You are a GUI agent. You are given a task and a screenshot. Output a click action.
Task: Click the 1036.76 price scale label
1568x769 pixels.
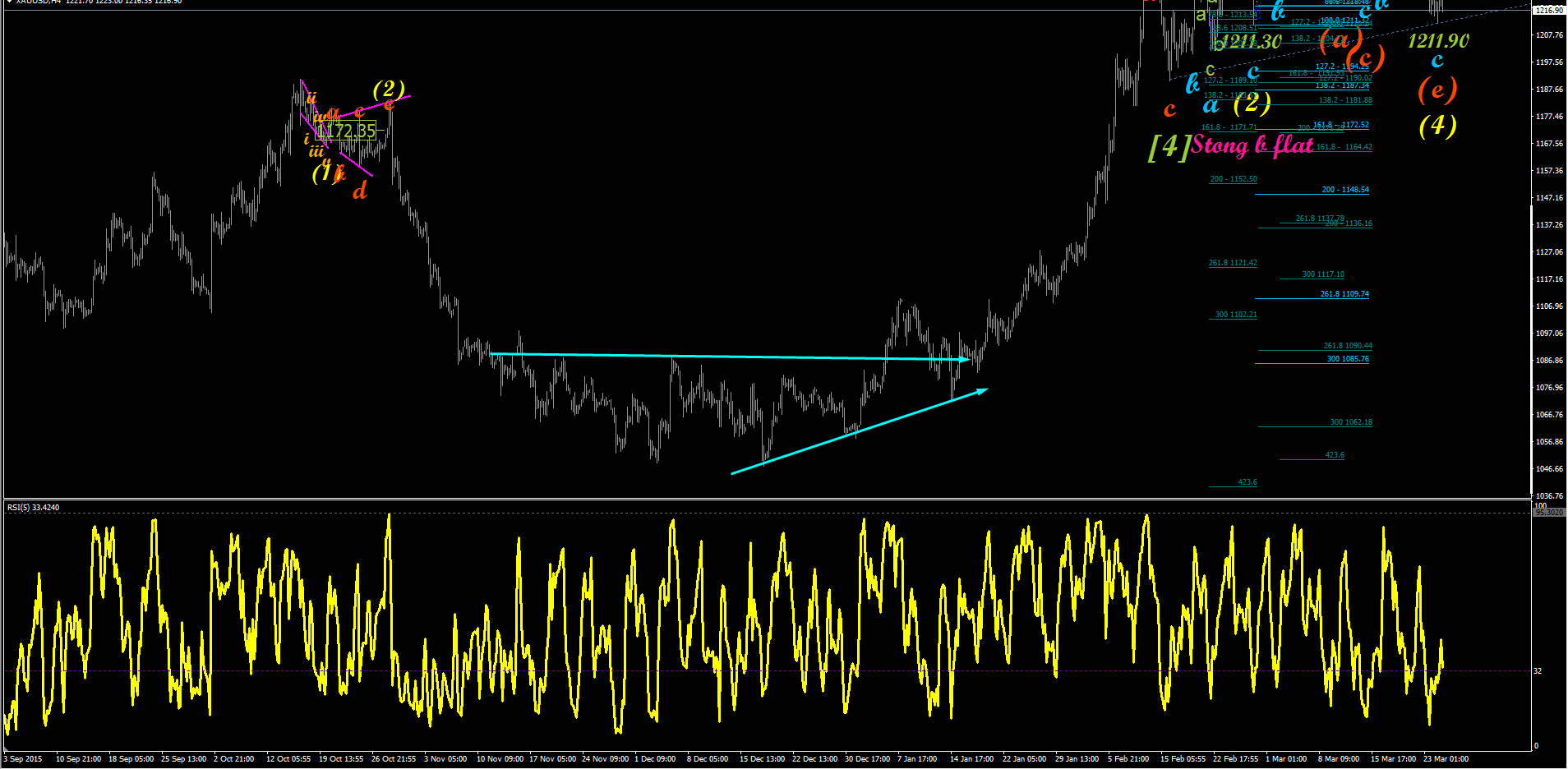(1549, 496)
